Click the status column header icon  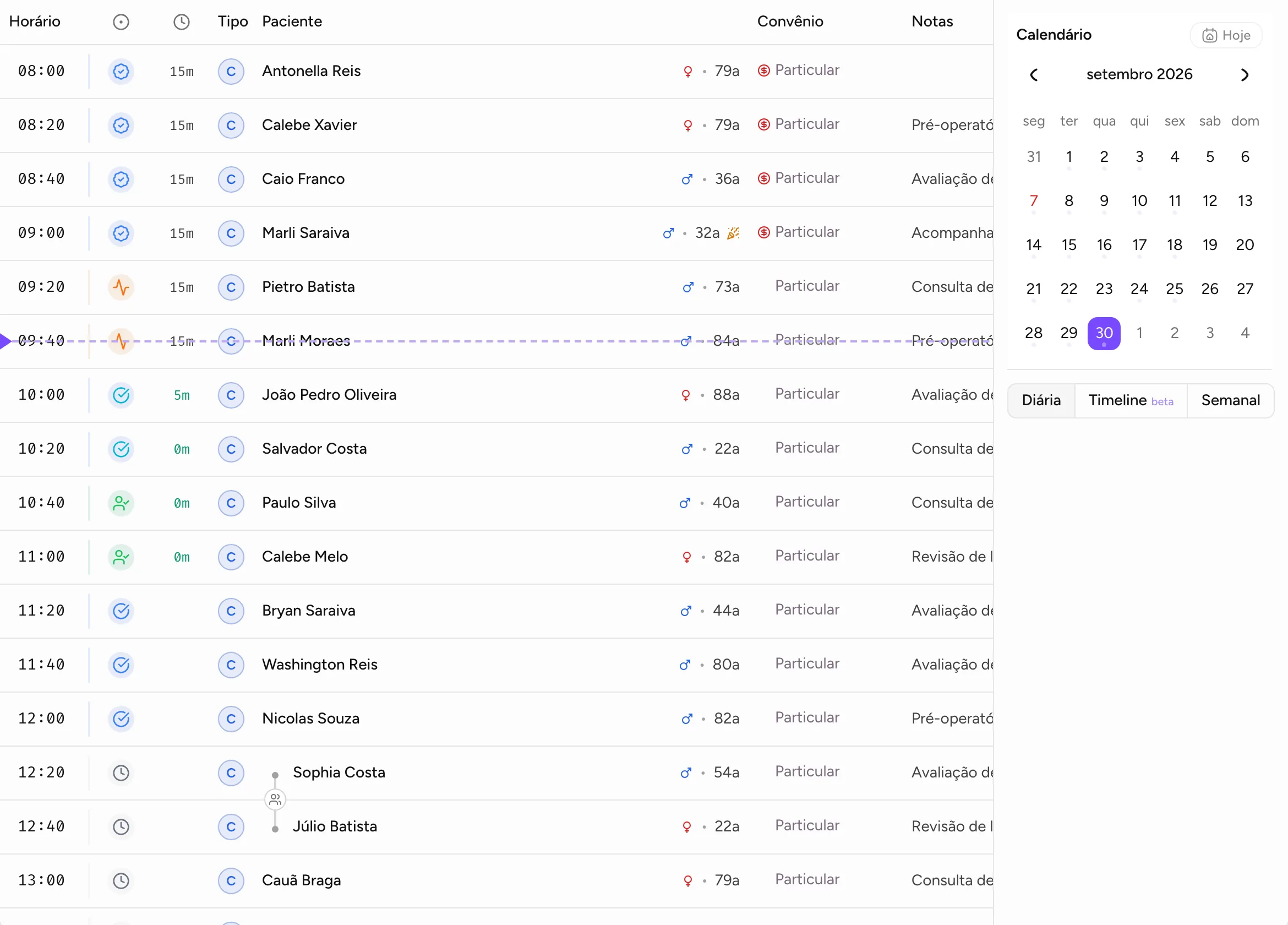coord(121,22)
